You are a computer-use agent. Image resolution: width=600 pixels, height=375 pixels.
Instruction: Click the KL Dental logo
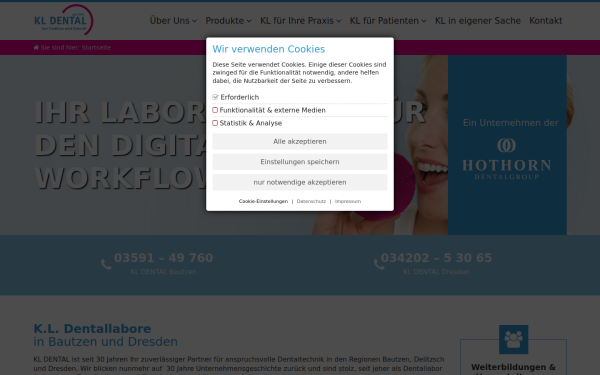(x=64, y=20)
